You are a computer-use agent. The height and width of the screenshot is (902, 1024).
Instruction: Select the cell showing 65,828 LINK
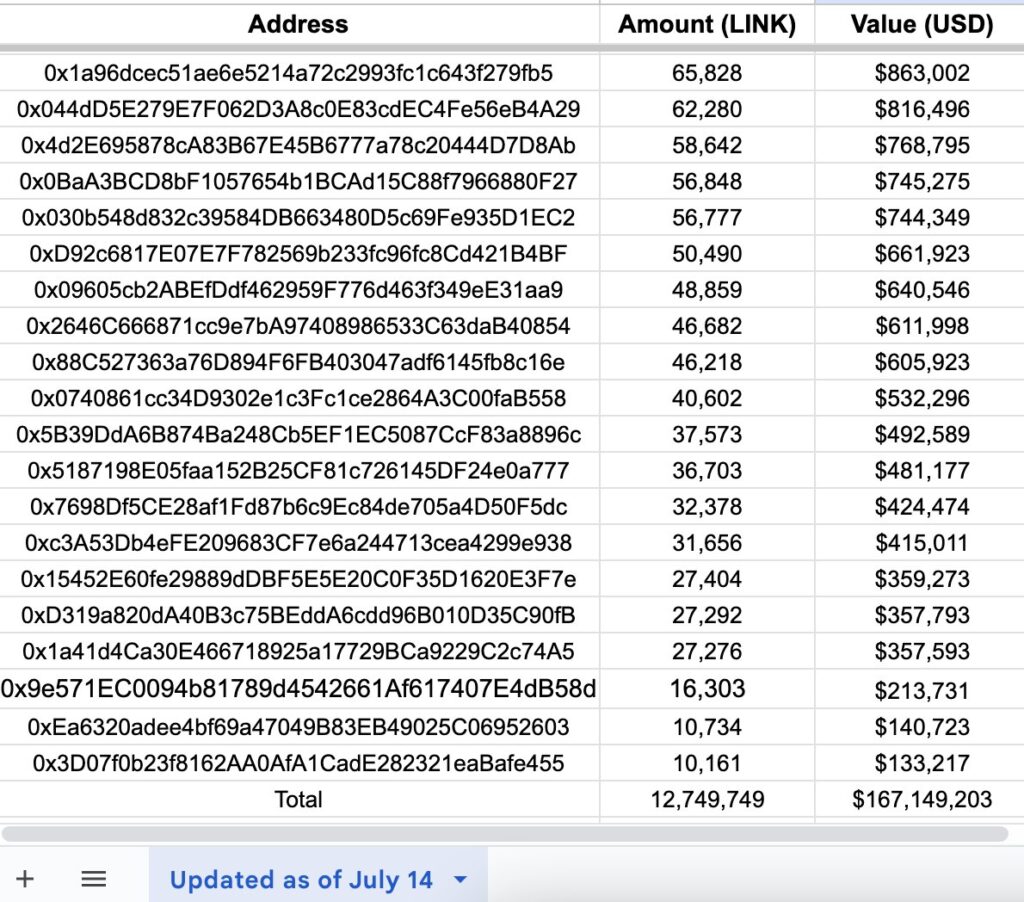[x=707, y=73]
